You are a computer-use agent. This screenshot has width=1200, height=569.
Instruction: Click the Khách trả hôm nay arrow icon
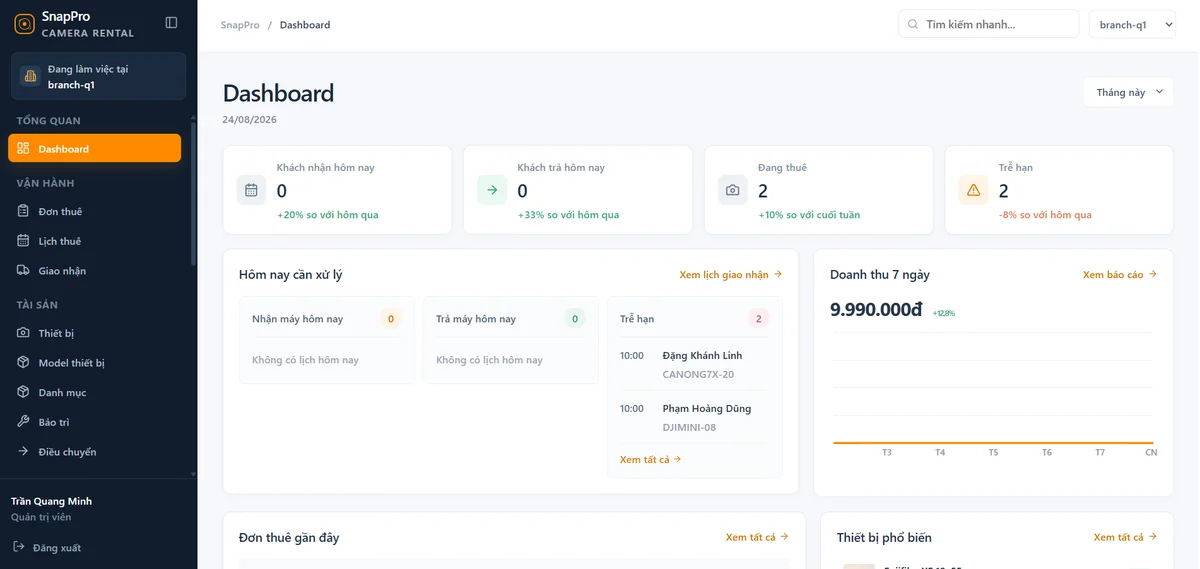click(x=492, y=189)
